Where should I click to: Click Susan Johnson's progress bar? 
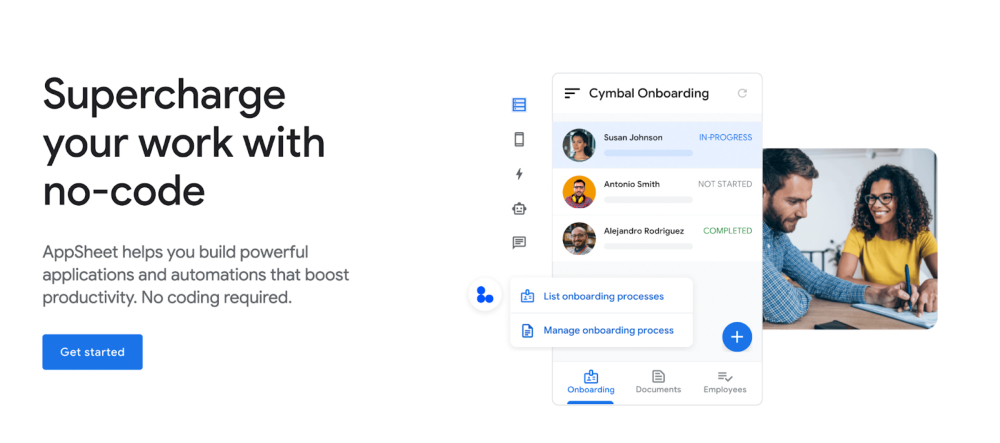[648, 153]
